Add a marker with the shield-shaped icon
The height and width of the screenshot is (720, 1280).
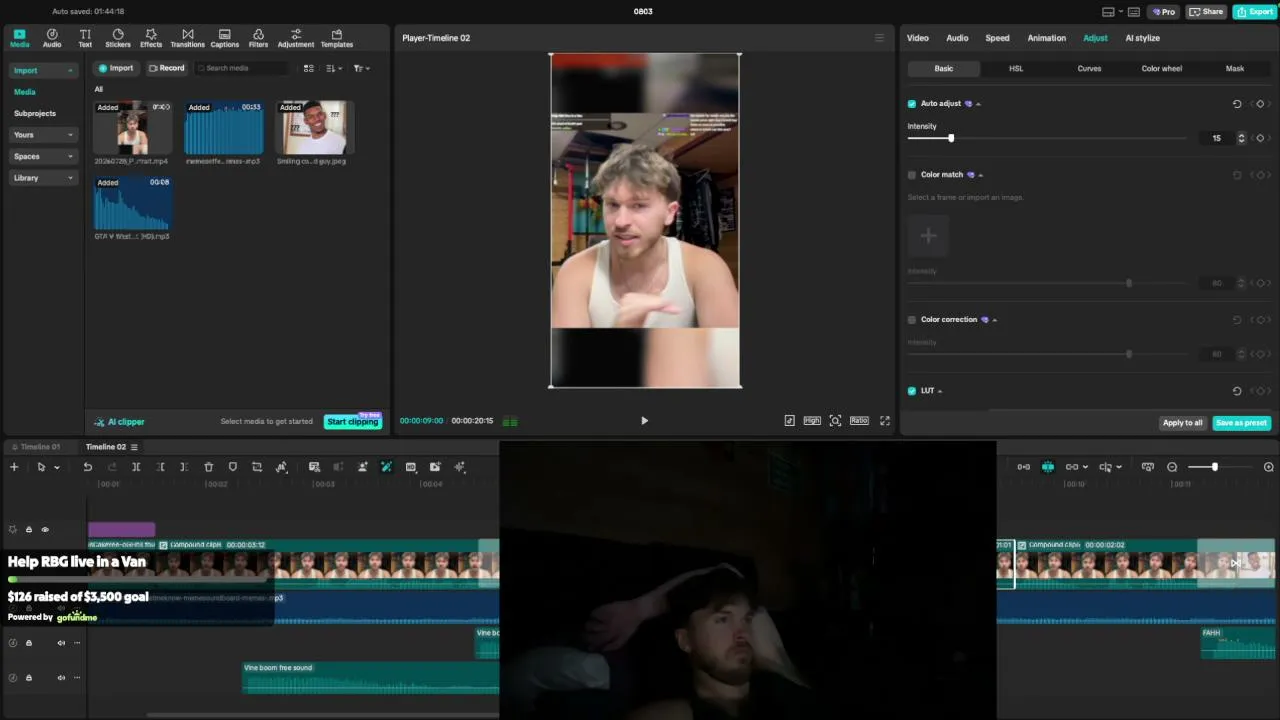click(x=232, y=467)
